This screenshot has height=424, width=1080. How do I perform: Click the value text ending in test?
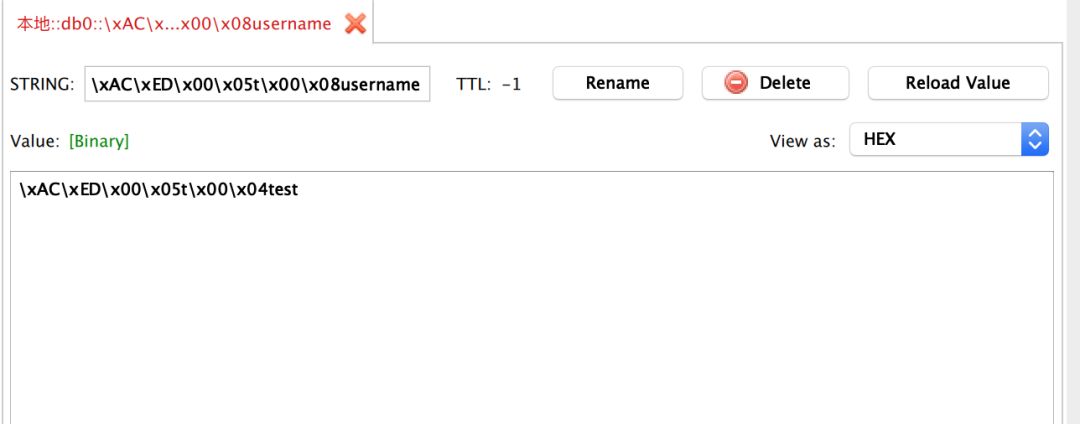(x=158, y=189)
